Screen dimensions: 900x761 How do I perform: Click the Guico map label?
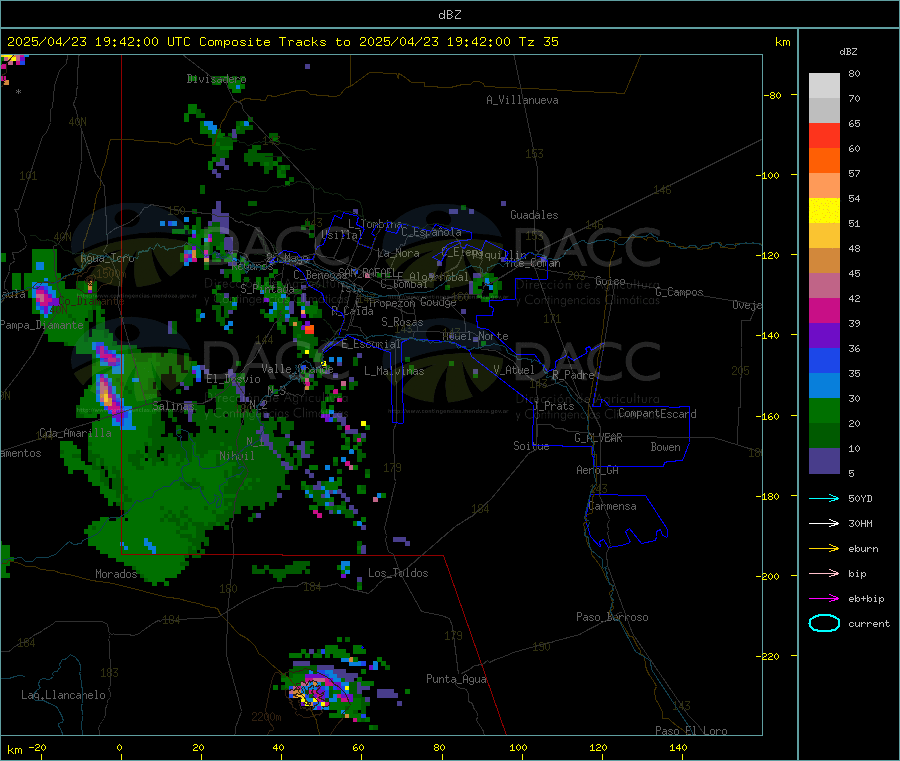click(610, 281)
